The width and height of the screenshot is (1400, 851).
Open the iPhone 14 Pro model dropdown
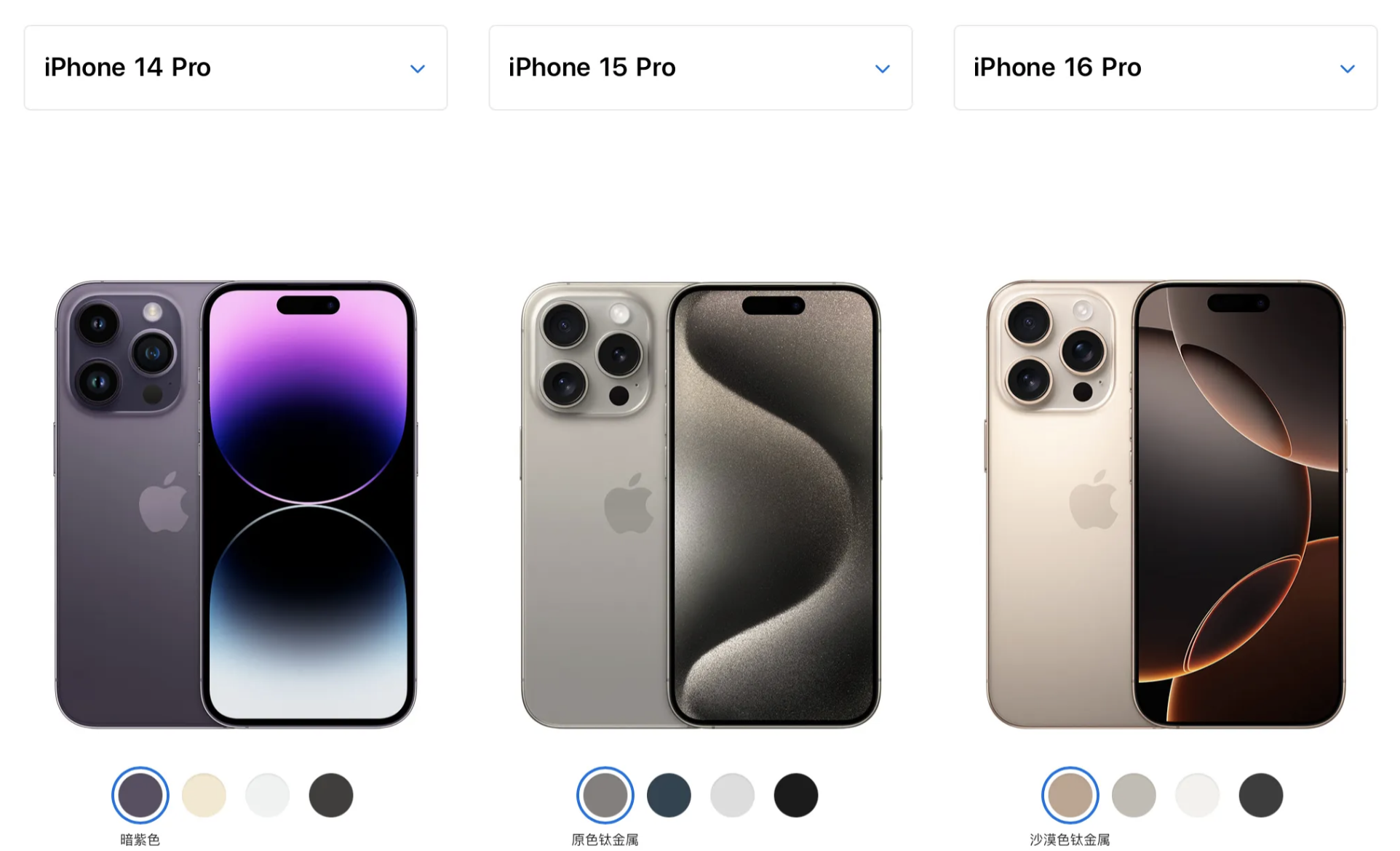tap(236, 68)
